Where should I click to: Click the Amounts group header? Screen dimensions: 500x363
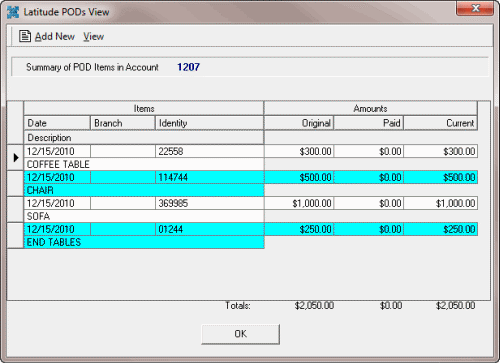(x=371, y=109)
